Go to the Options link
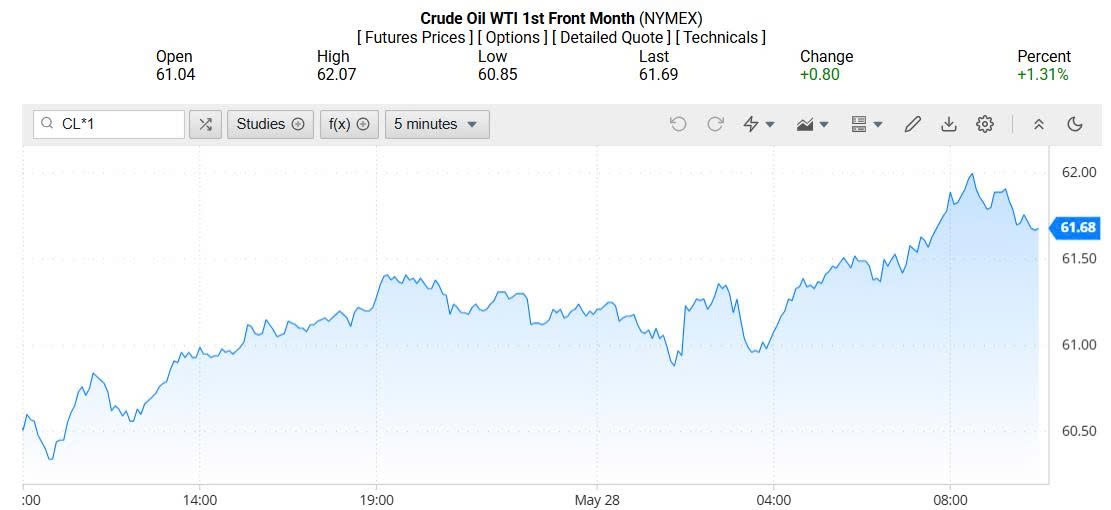This screenshot has height=510, width=1111. tap(511, 37)
